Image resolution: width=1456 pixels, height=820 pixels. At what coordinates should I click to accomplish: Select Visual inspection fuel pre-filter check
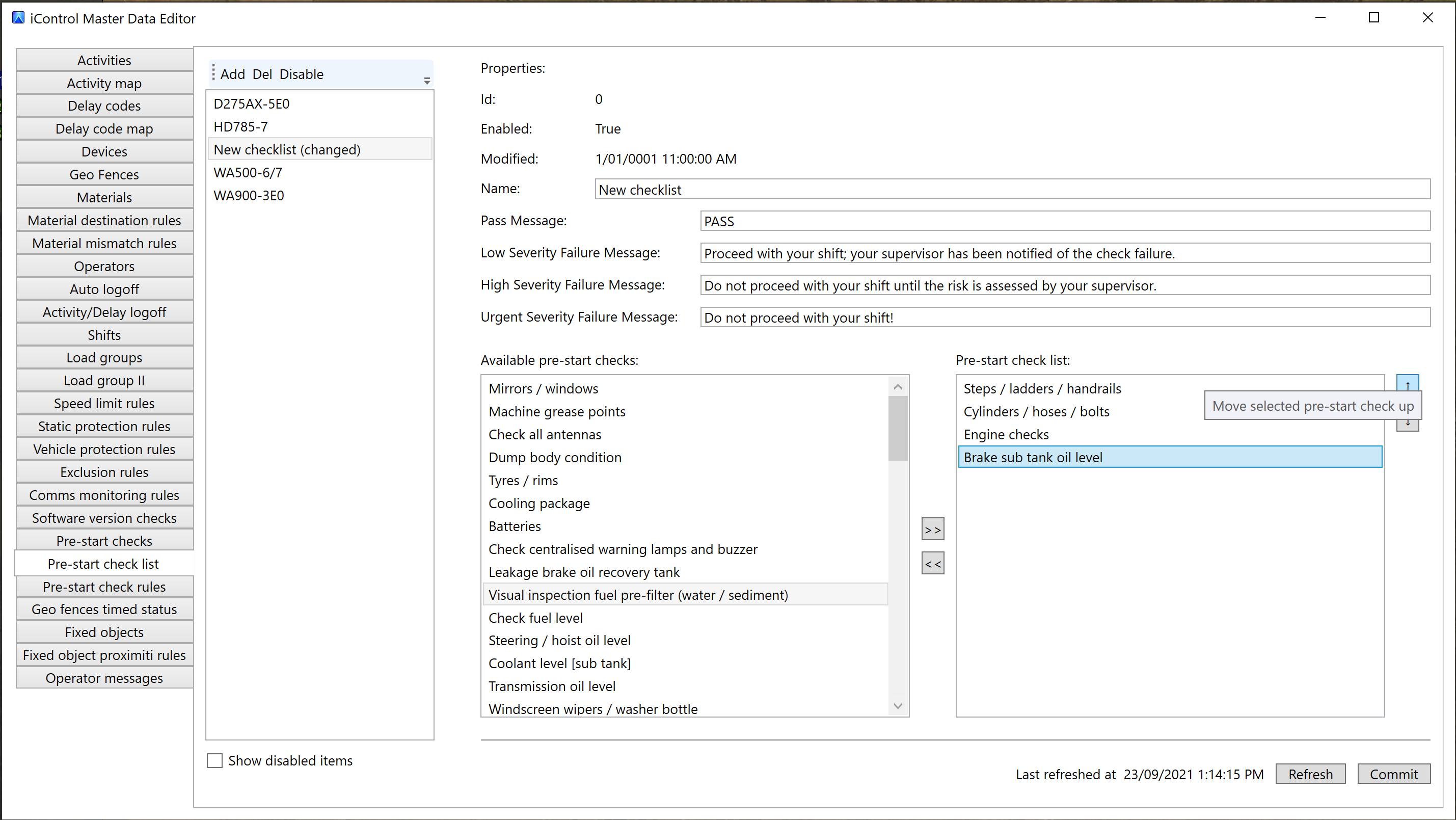pyautogui.click(x=686, y=595)
